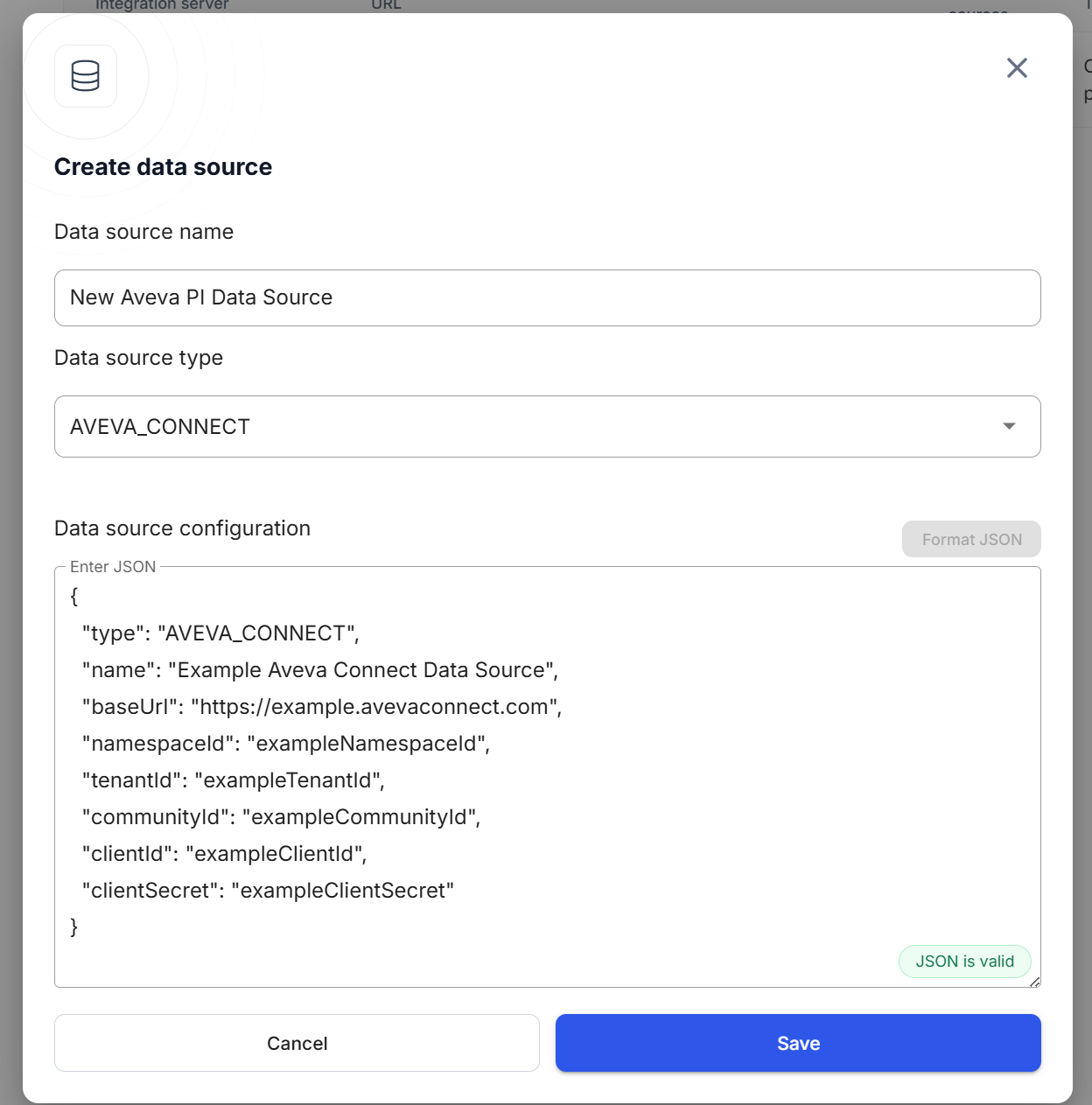Image resolution: width=1092 pixels, height=1105 pixels.
Task: Expand the type selector using its arrow
Action: click(1009, 426)
